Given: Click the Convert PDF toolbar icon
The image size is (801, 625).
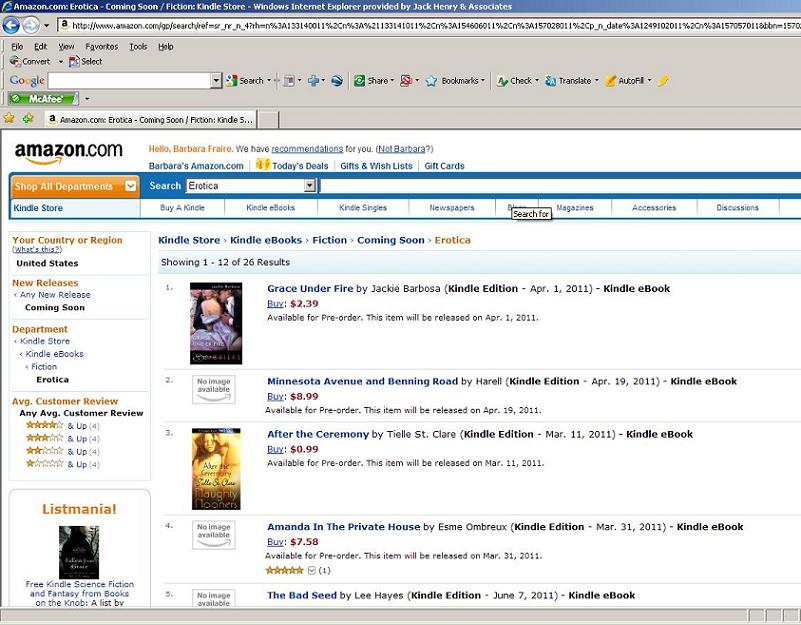Looking at the screenshot, I should click(31, 61).
